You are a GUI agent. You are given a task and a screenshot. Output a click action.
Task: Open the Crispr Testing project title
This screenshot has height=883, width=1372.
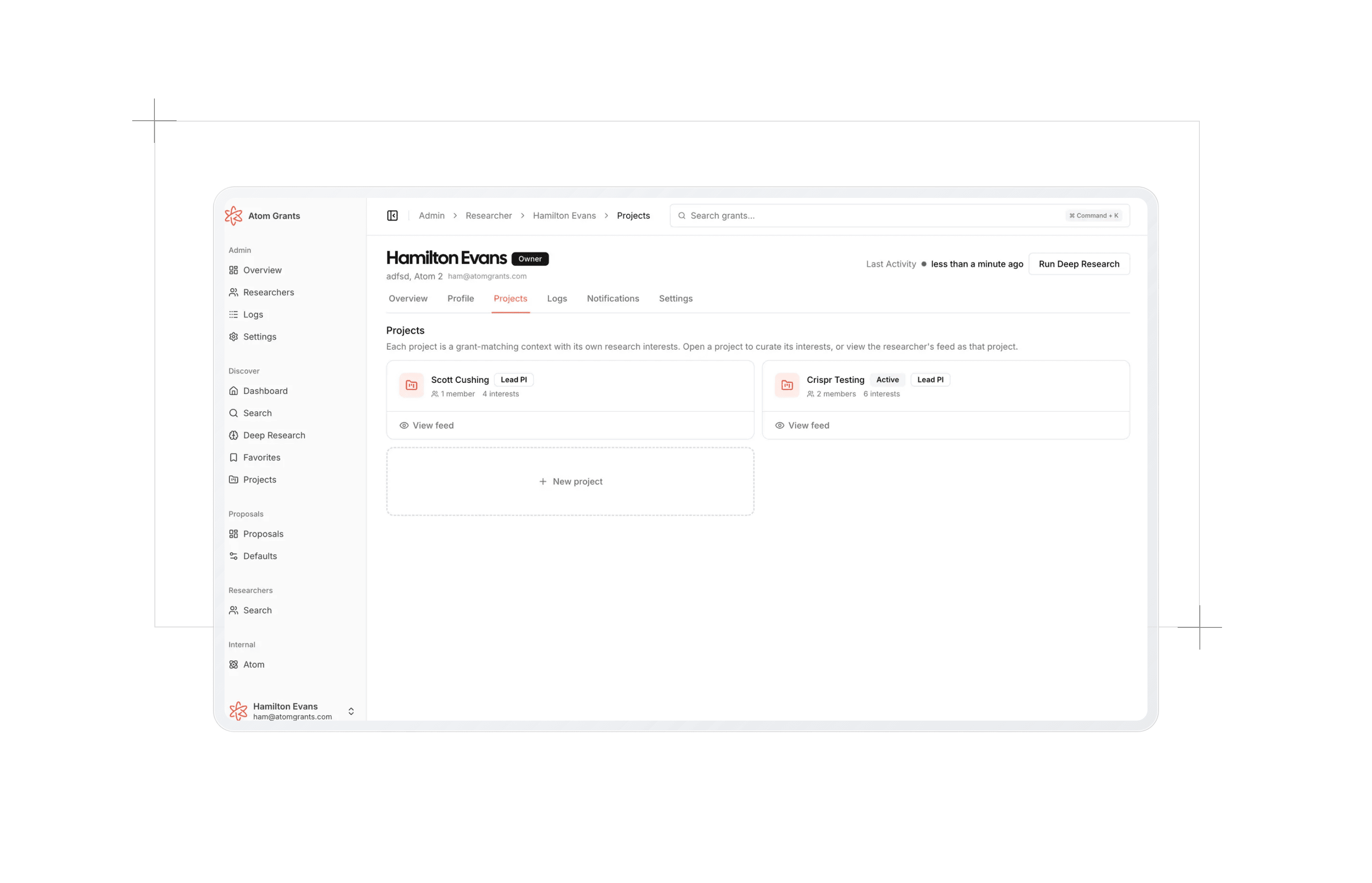click(836, 379)
